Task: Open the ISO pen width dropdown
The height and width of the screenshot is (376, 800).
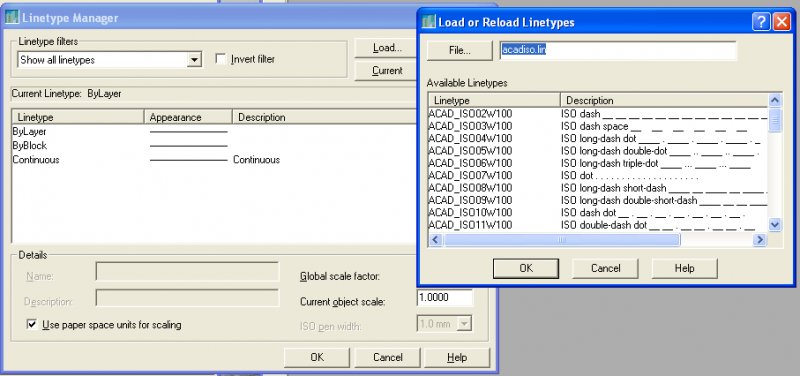Action: click(464, 323)
